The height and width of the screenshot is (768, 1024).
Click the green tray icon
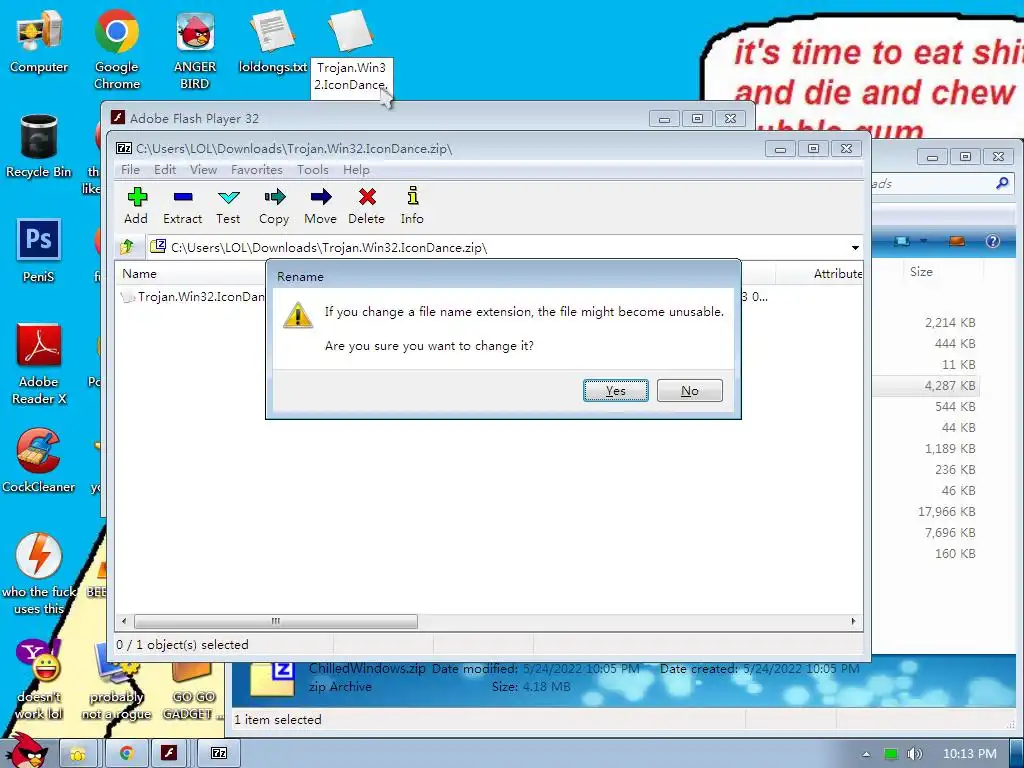pos(891,754)
